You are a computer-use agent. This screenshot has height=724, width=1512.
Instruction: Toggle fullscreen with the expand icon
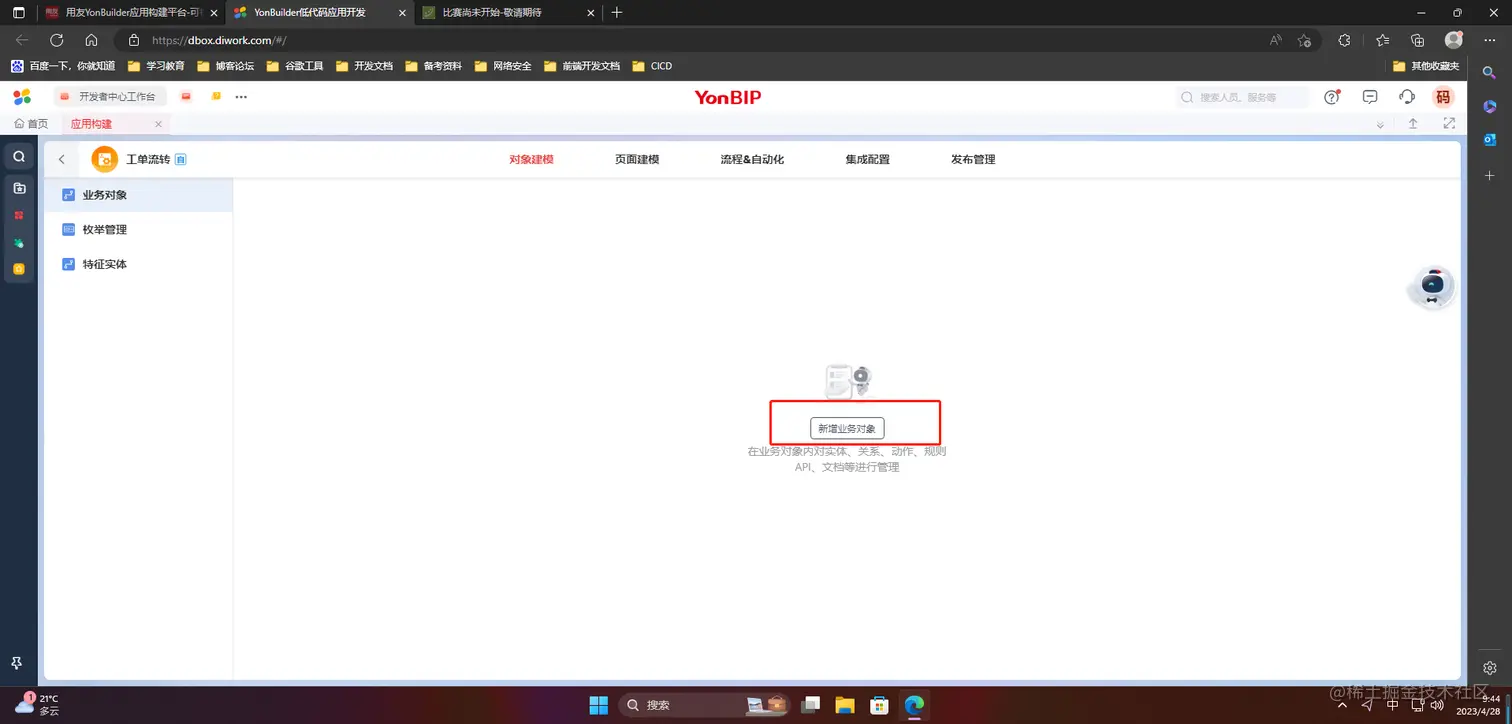(1449, 123)
